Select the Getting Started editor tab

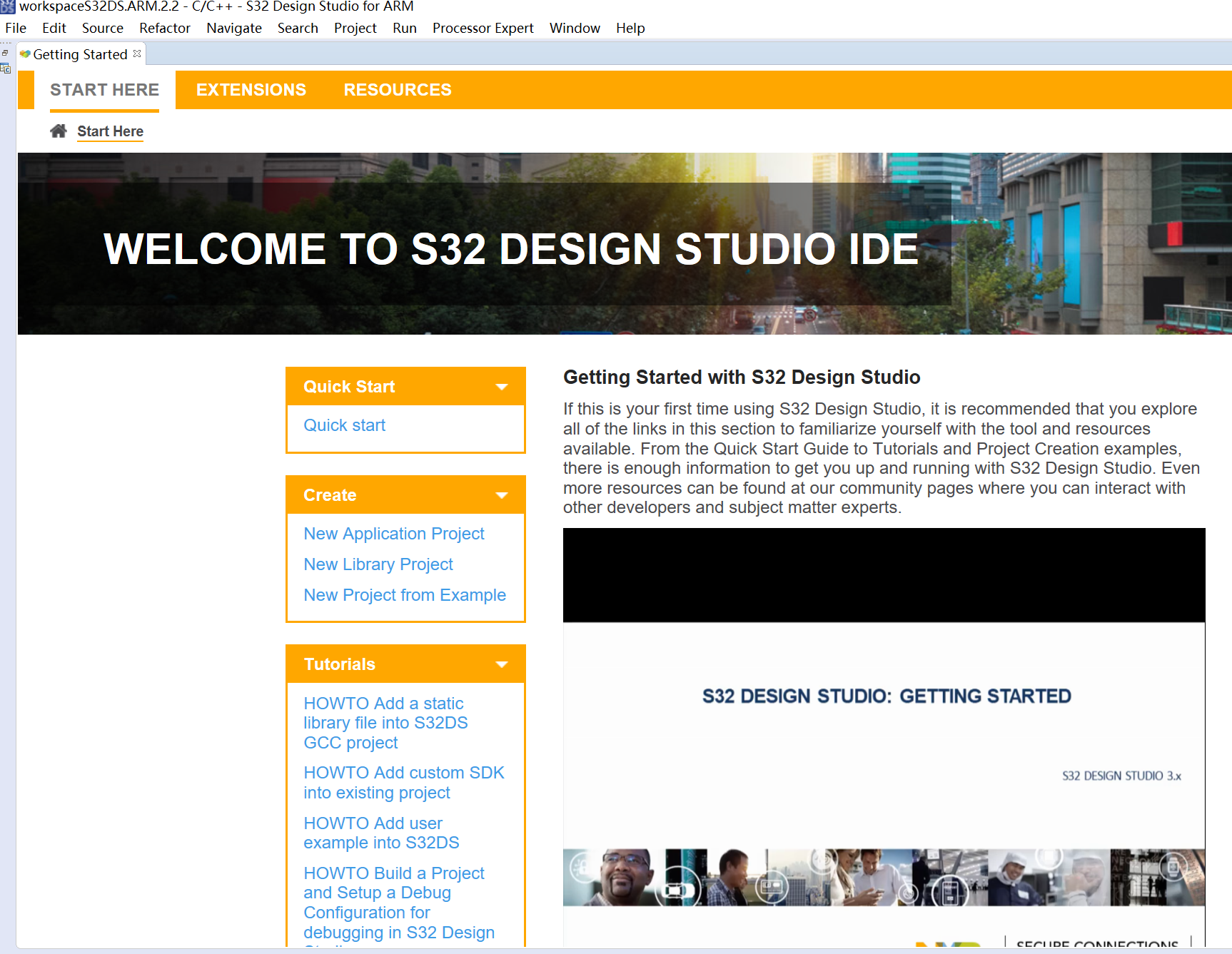[81, 54]
